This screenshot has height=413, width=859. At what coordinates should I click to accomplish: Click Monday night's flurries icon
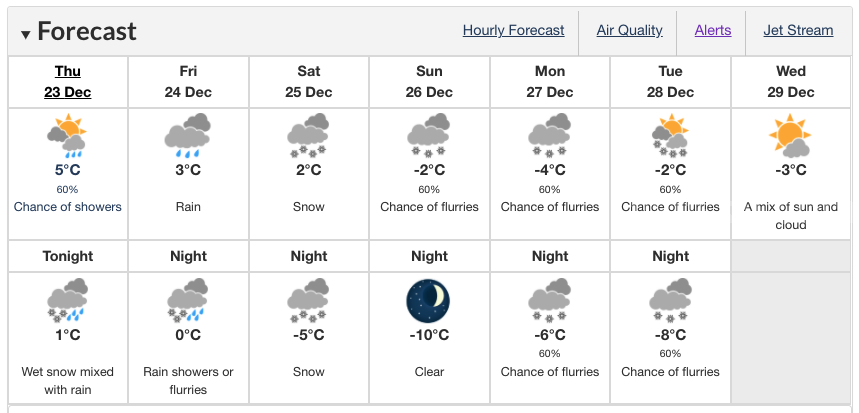(x=549, y=301)
